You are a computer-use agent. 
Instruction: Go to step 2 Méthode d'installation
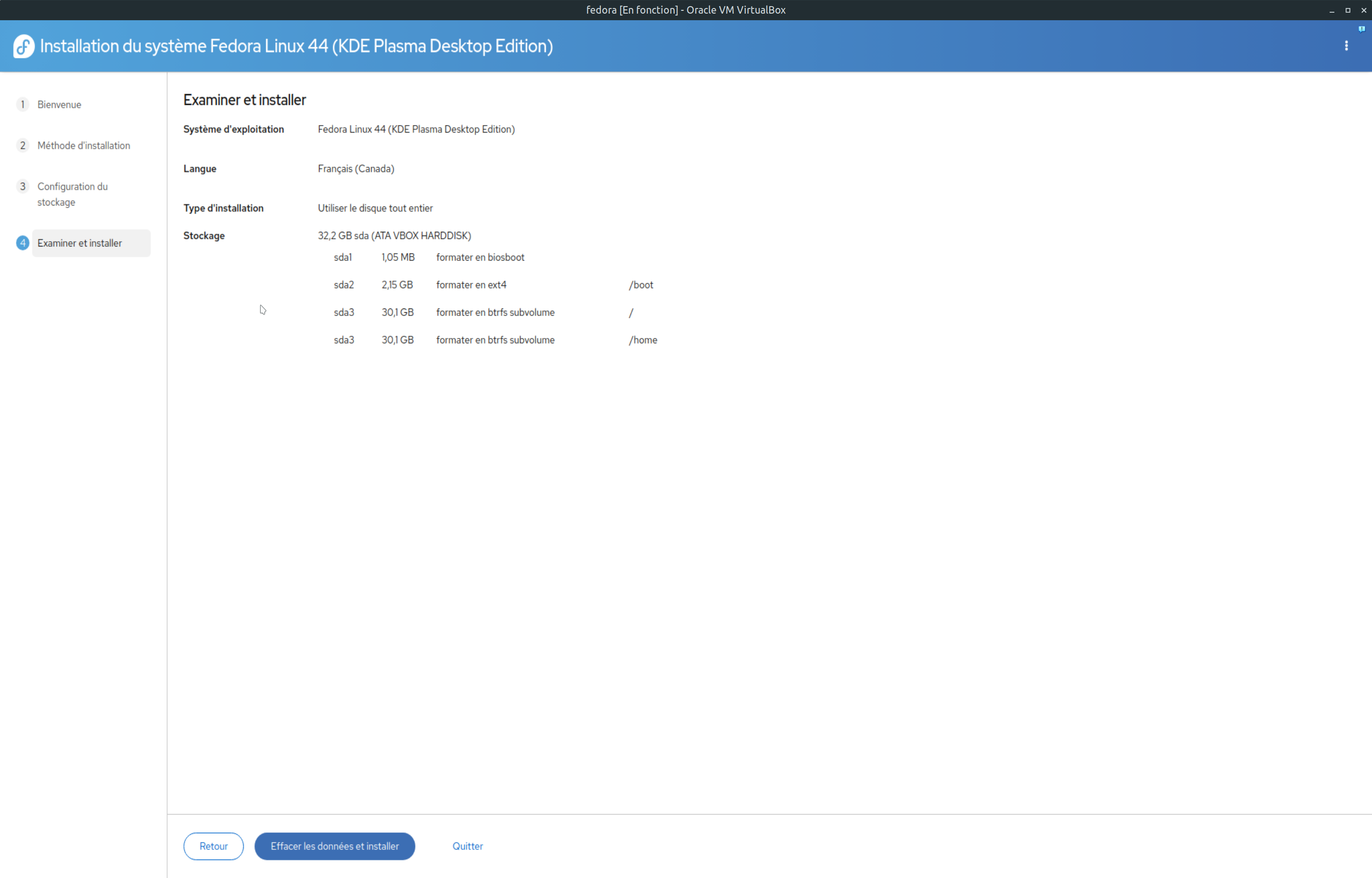click(x=83, y=145)
